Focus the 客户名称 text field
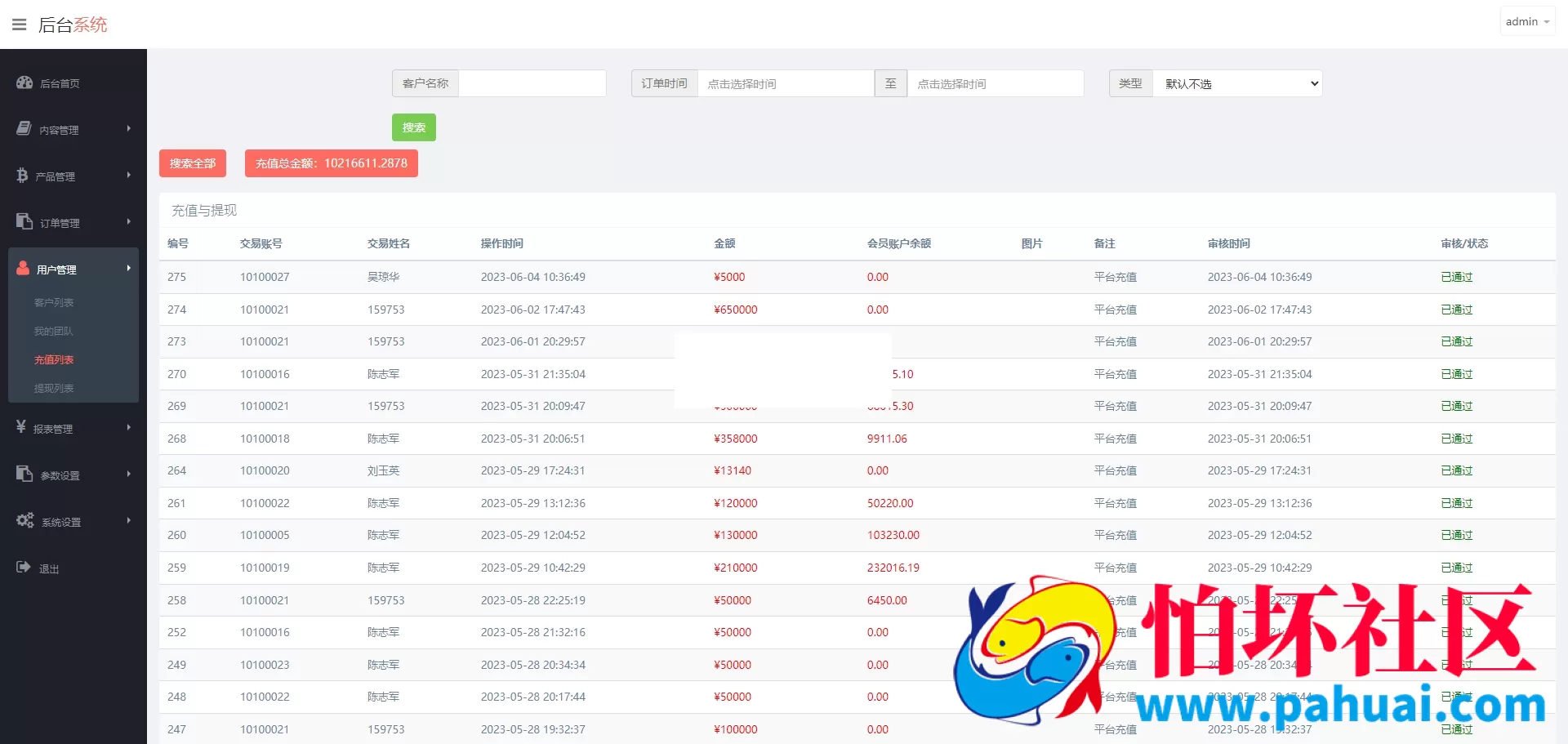Image resolution: width=1568 pixels, height=744 pixels. point(532,83)
